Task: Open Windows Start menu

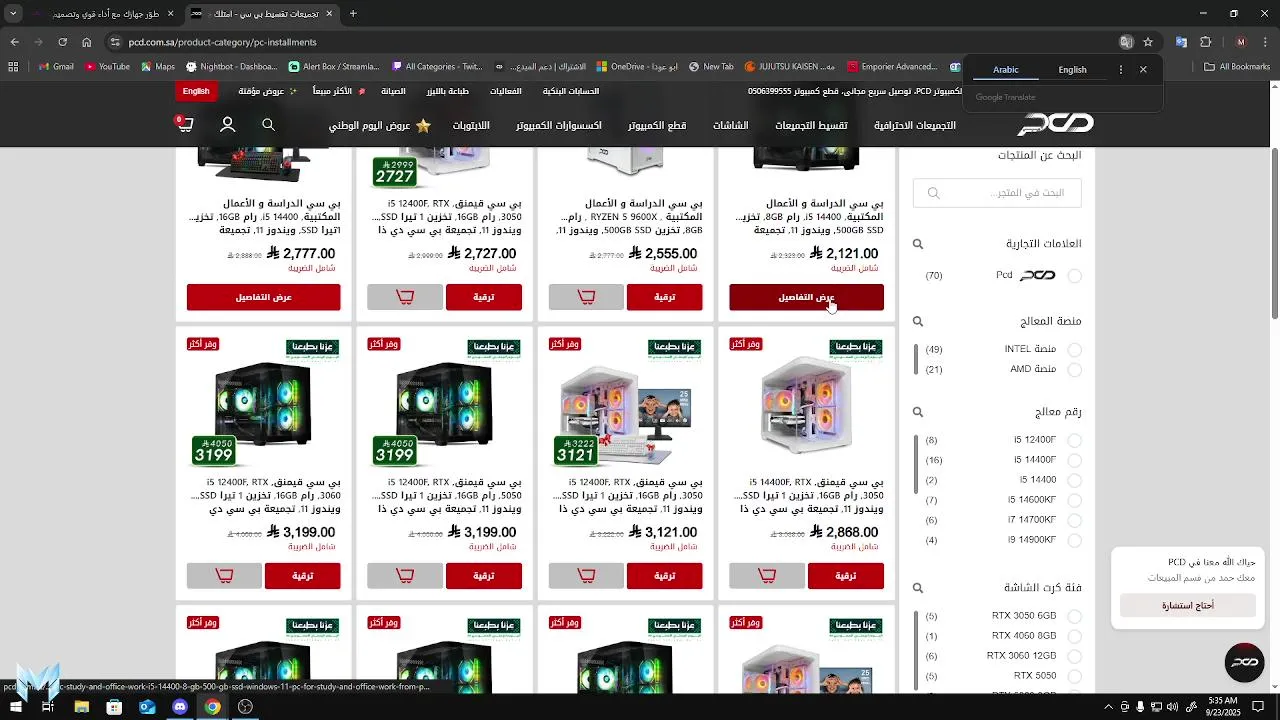Action: (15, 707)
